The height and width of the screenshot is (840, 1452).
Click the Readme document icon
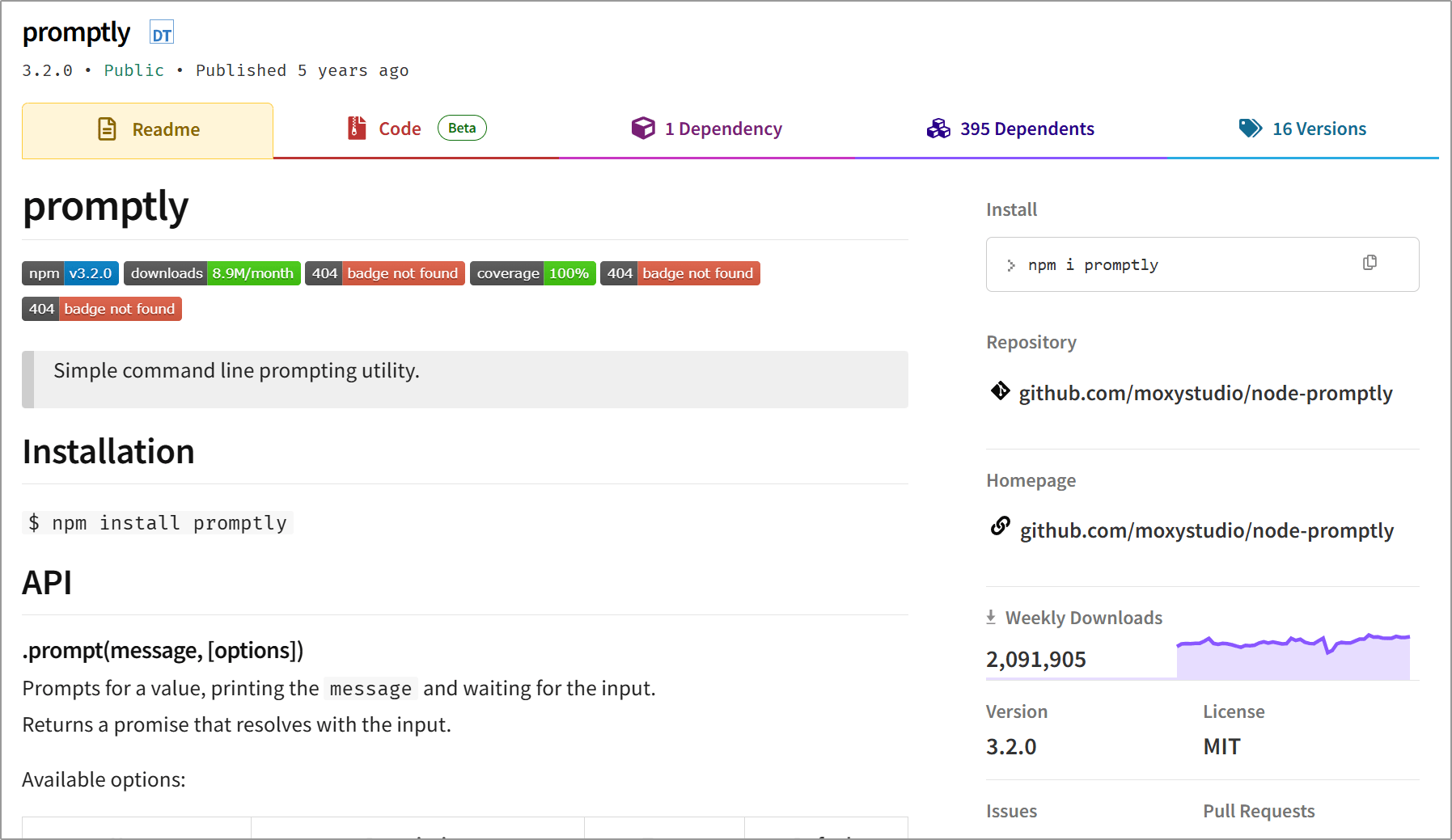[107, 129]
